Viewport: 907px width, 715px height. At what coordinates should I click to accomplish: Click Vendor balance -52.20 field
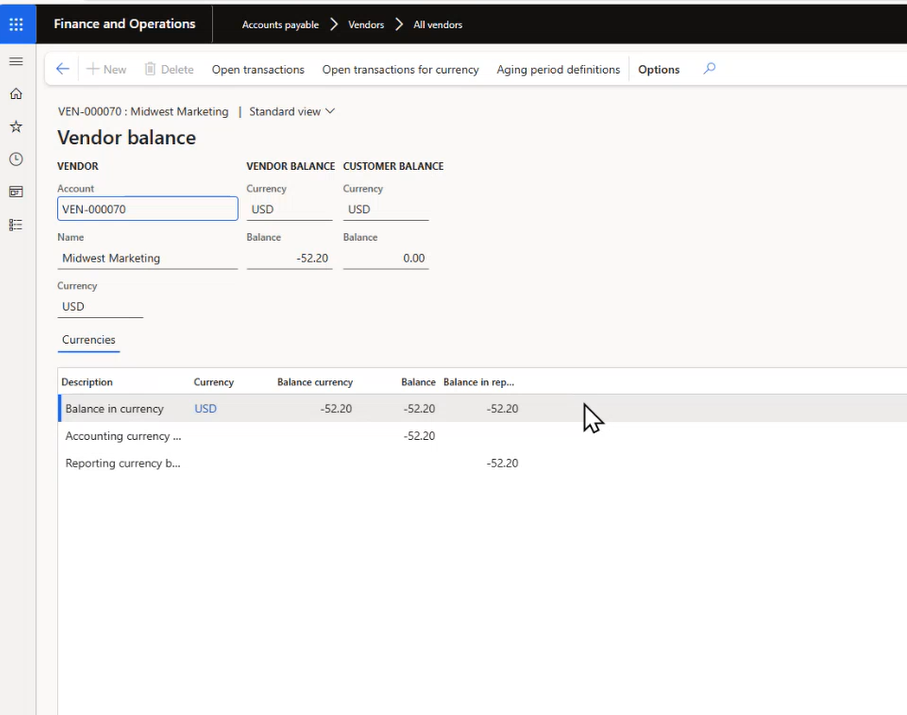click(x=289, y=258)
